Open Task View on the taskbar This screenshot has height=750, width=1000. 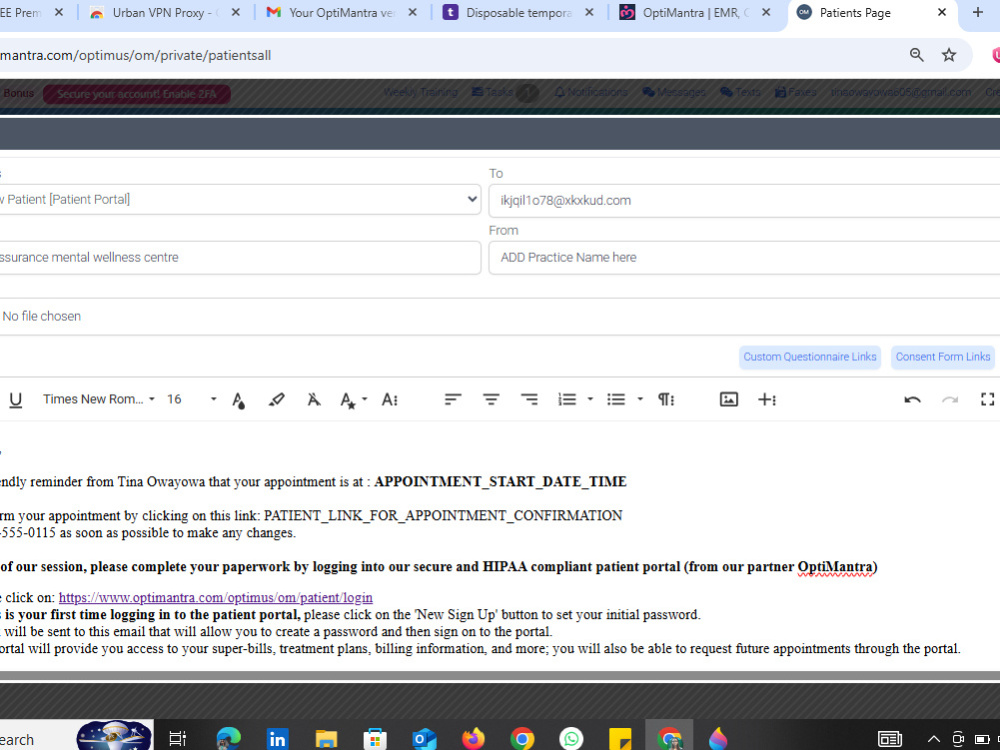coord(177,739)
